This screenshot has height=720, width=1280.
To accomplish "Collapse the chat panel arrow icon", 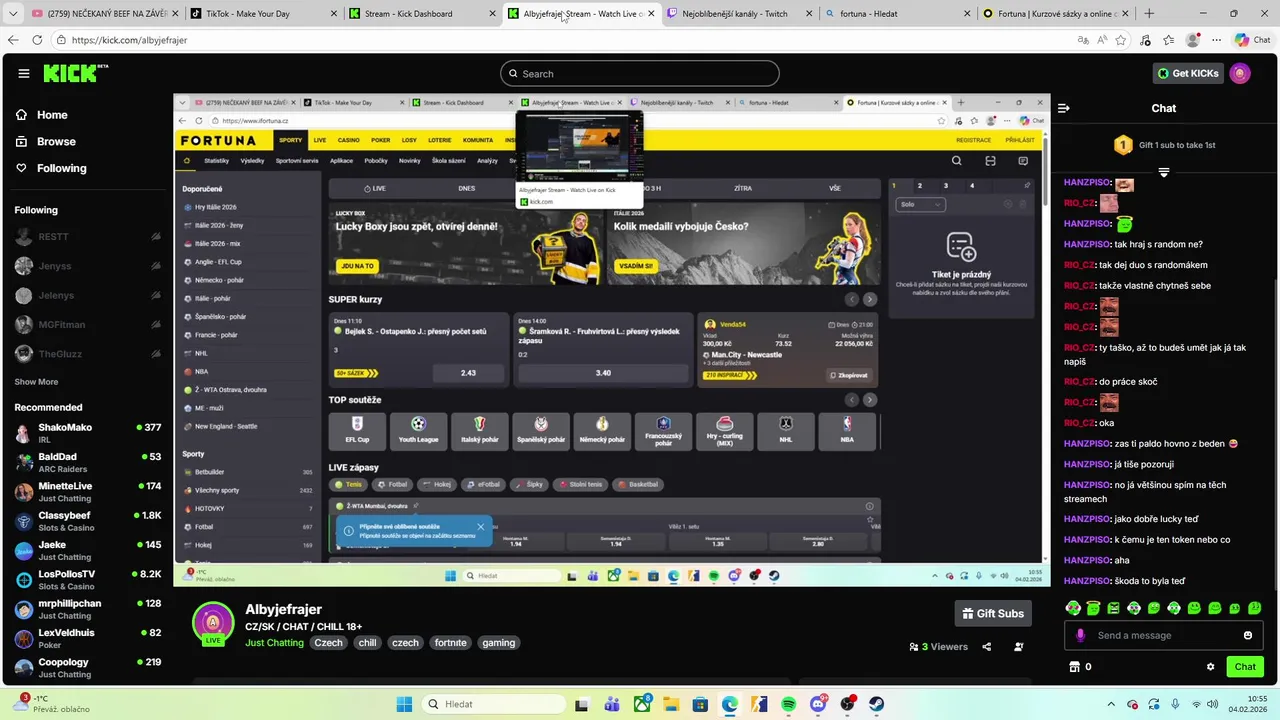I will pos(1064,108).
